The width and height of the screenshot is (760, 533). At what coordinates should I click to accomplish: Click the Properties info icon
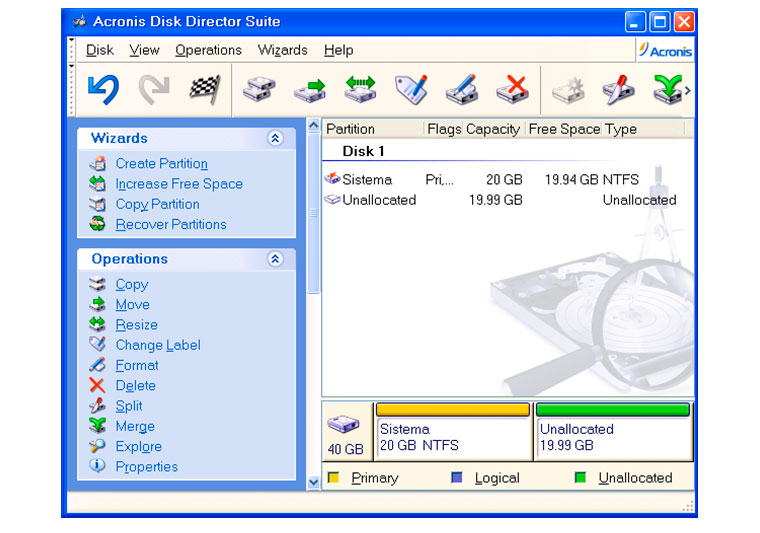97,466
